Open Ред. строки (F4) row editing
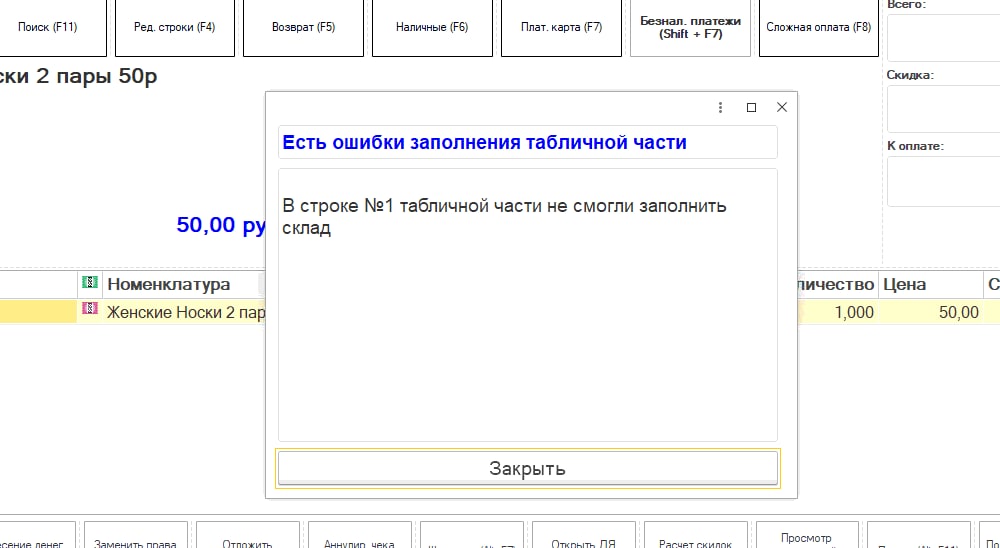The height and width of the screenshot is (548, 1000). (175, 27)
